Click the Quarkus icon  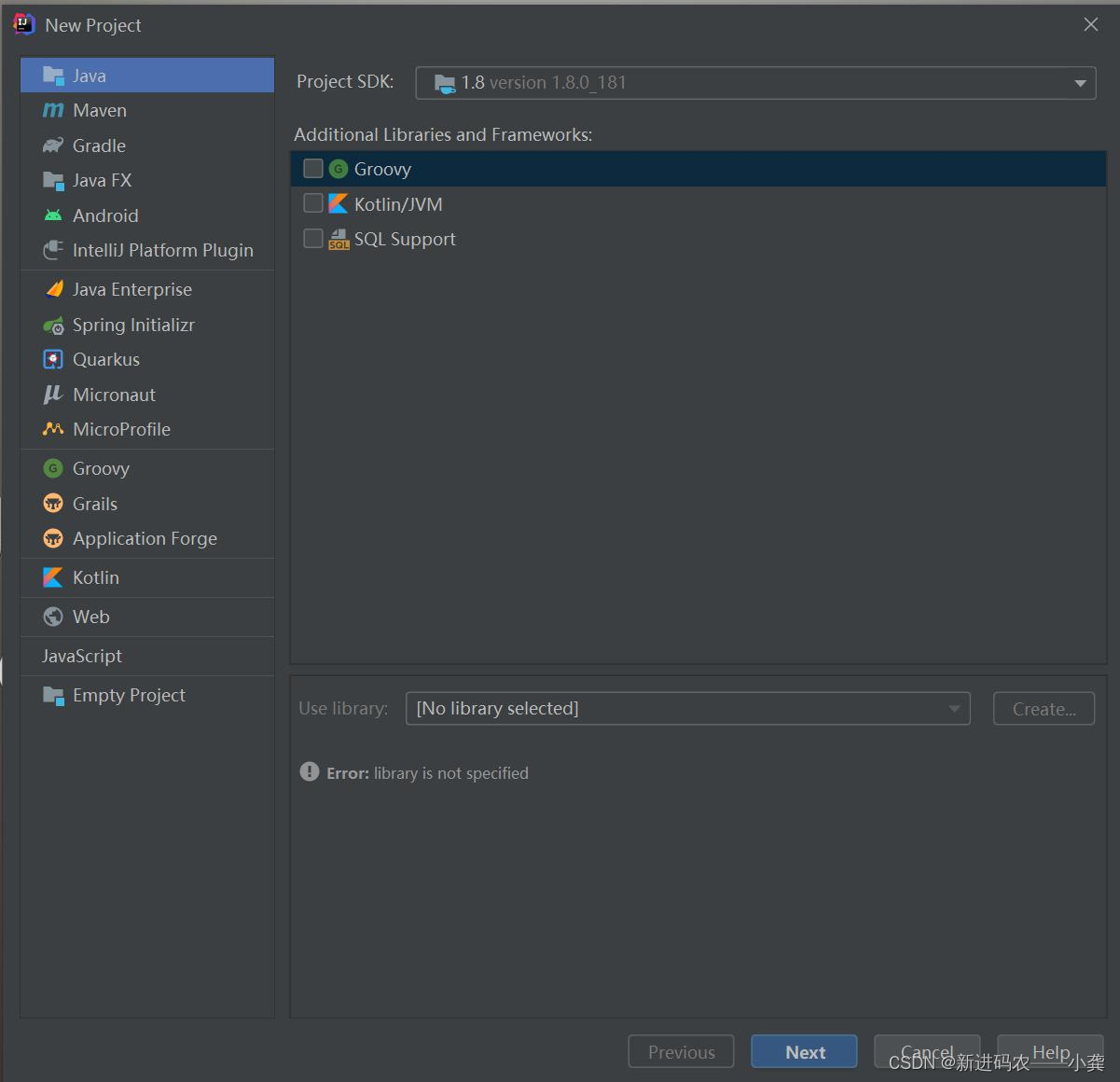(x=53, y=359)
